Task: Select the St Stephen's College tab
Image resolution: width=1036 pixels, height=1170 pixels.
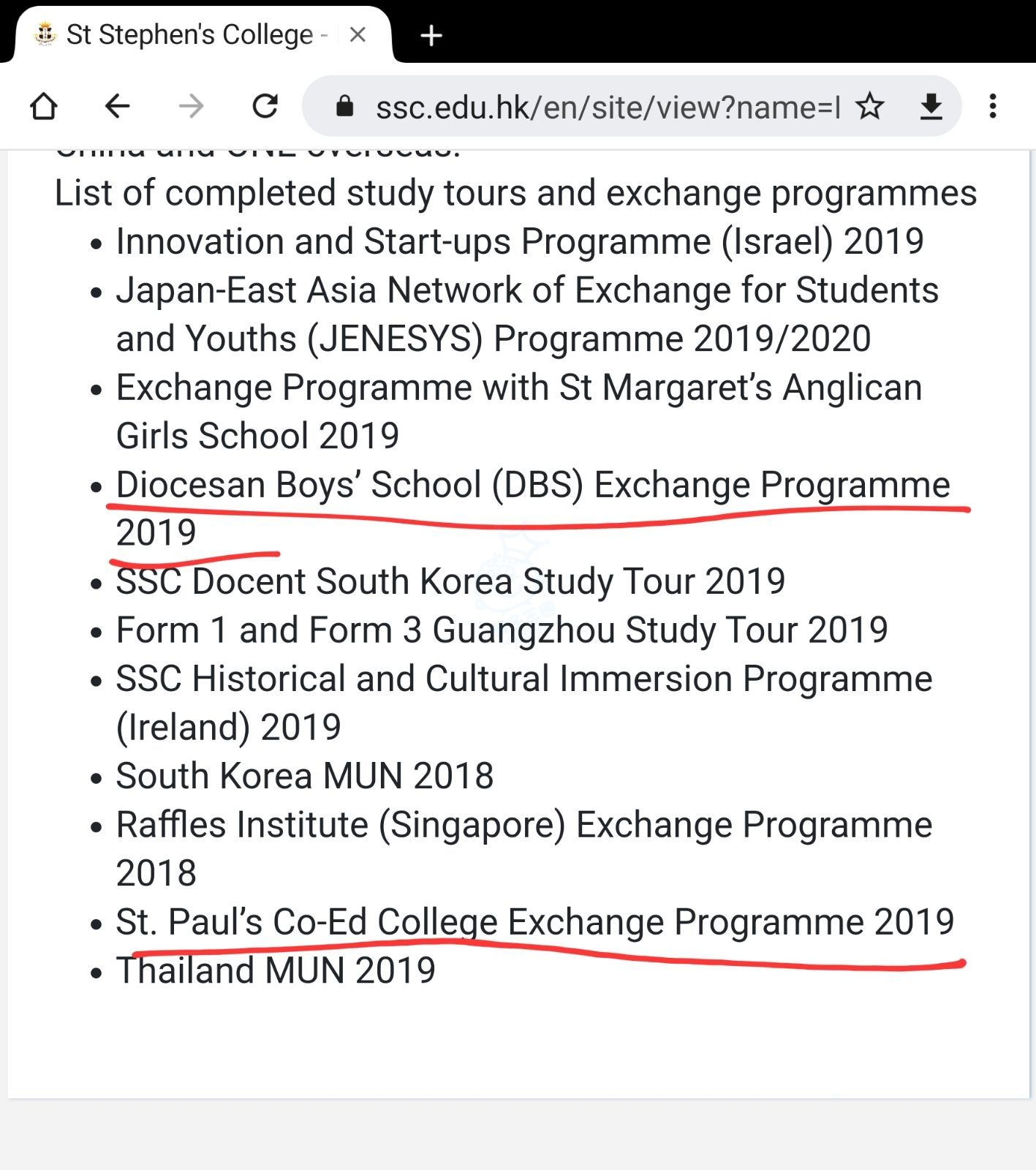Action: pyautogui.click(x=190, y=35)
